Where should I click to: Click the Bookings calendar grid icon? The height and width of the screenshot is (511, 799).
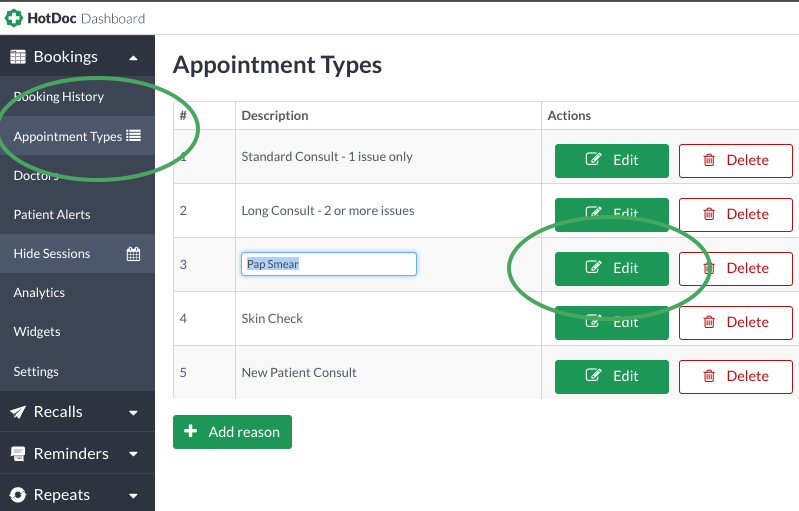[18, 57]
